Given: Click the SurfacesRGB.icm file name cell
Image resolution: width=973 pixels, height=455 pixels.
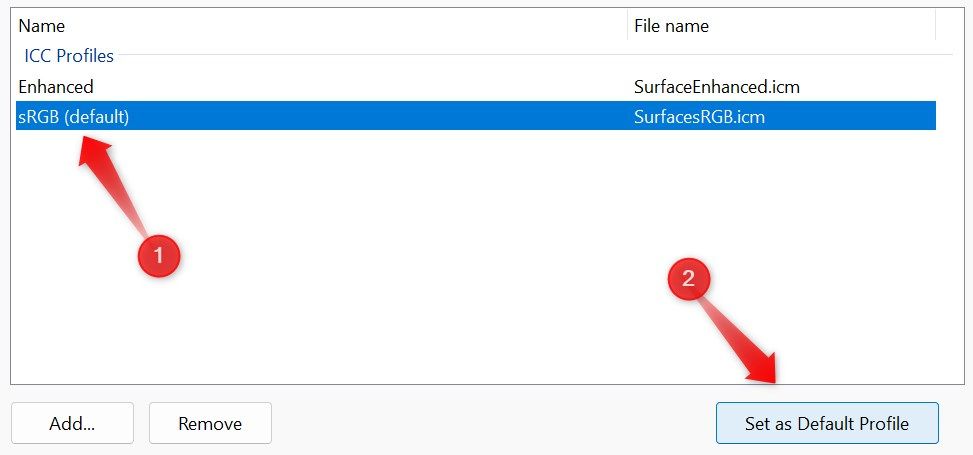Looking at the screenshot, I should (699, 116).
